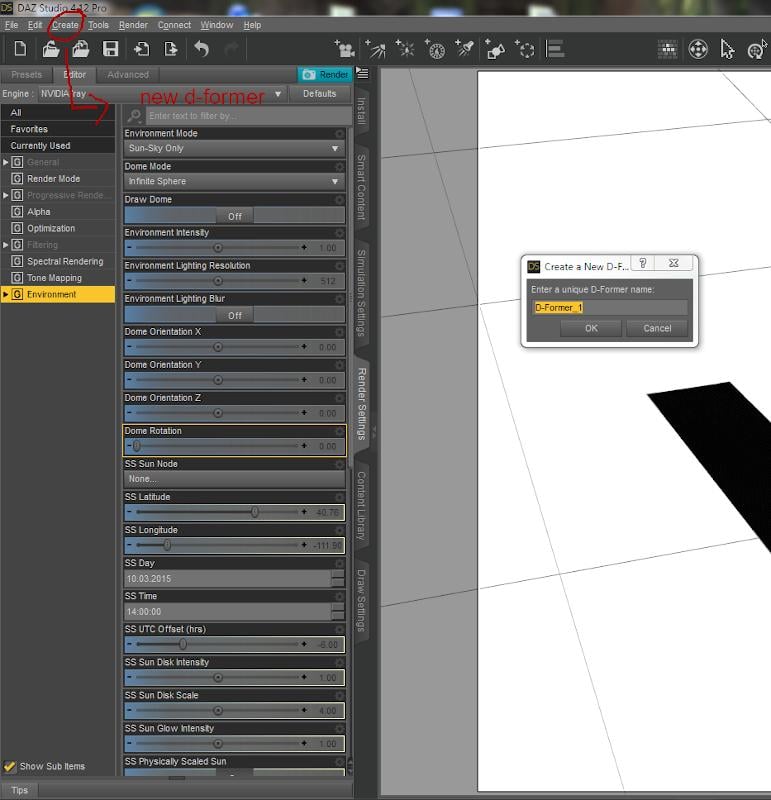Click the Import icon in toolbar
The width and height of the screenshot is (771, 800).
tap(141, 49)
